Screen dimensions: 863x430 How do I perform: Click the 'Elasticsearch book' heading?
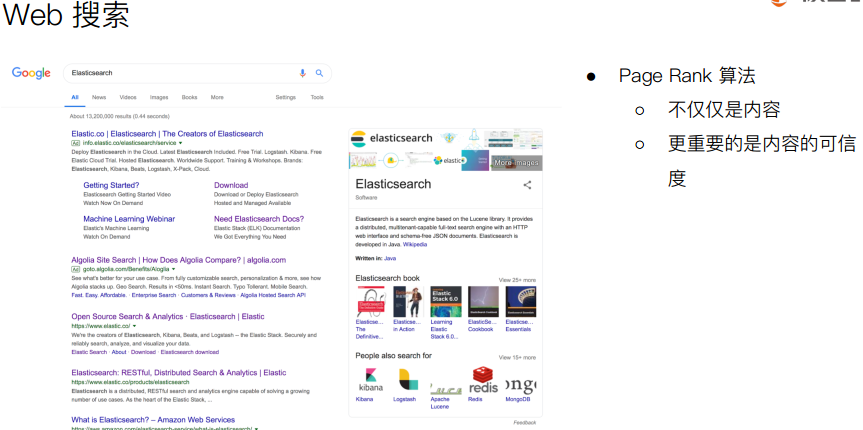click(x=387, y=278)
